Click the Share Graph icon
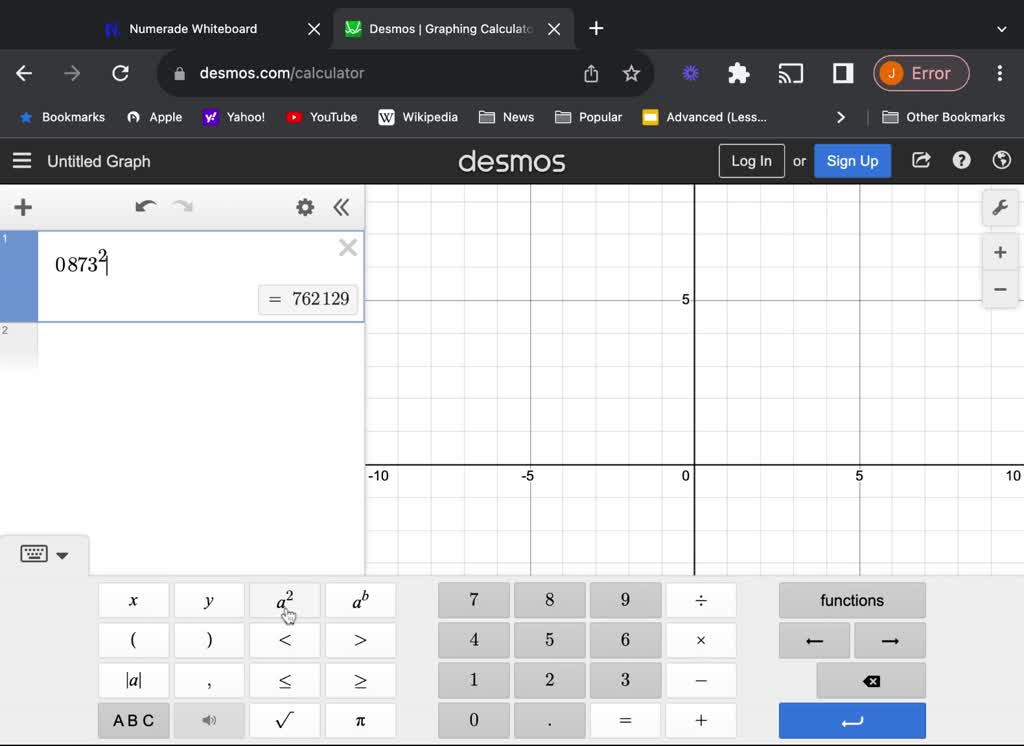This screenshot has height=746, width=1024. tap(921, 161)
